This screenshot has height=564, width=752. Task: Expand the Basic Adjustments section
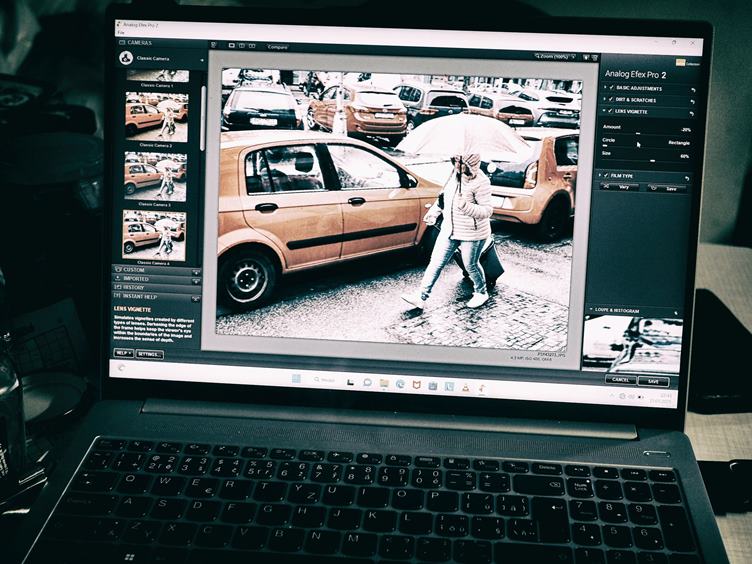605,88
